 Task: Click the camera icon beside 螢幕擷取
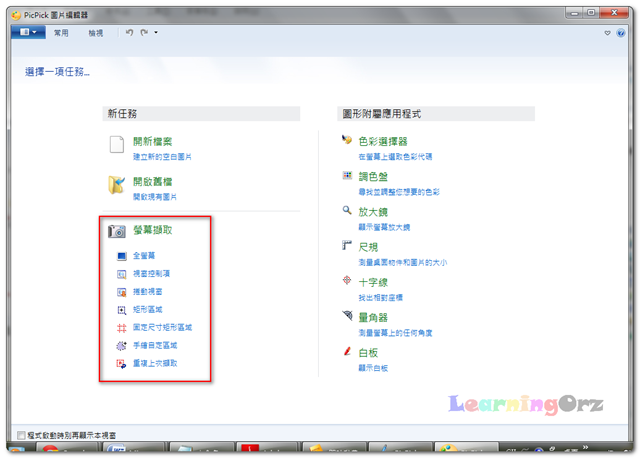117,231
